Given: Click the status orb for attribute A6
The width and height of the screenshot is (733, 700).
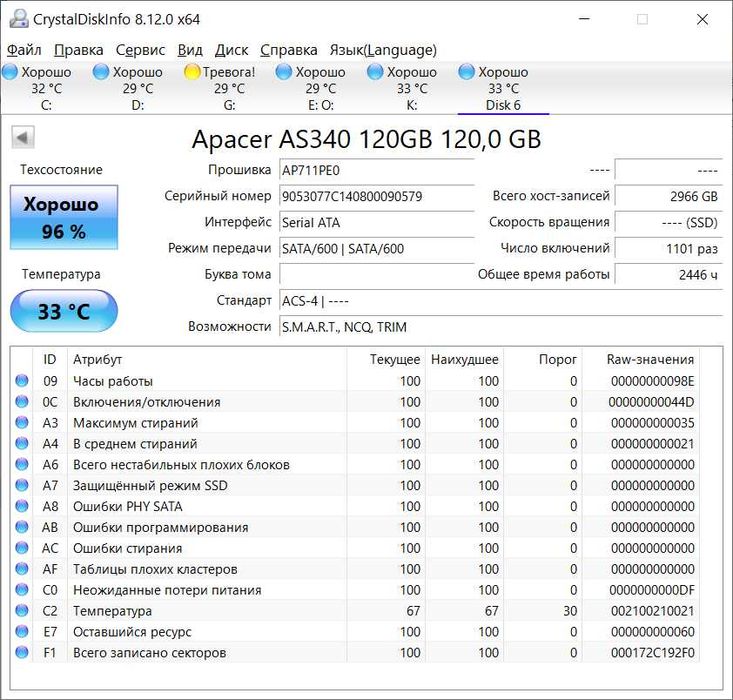Looking at the screenshot, I should click(x=22, y=464).
